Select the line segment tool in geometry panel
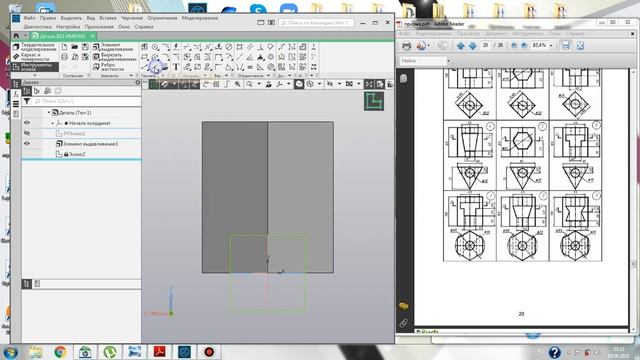 click(144, 67)
